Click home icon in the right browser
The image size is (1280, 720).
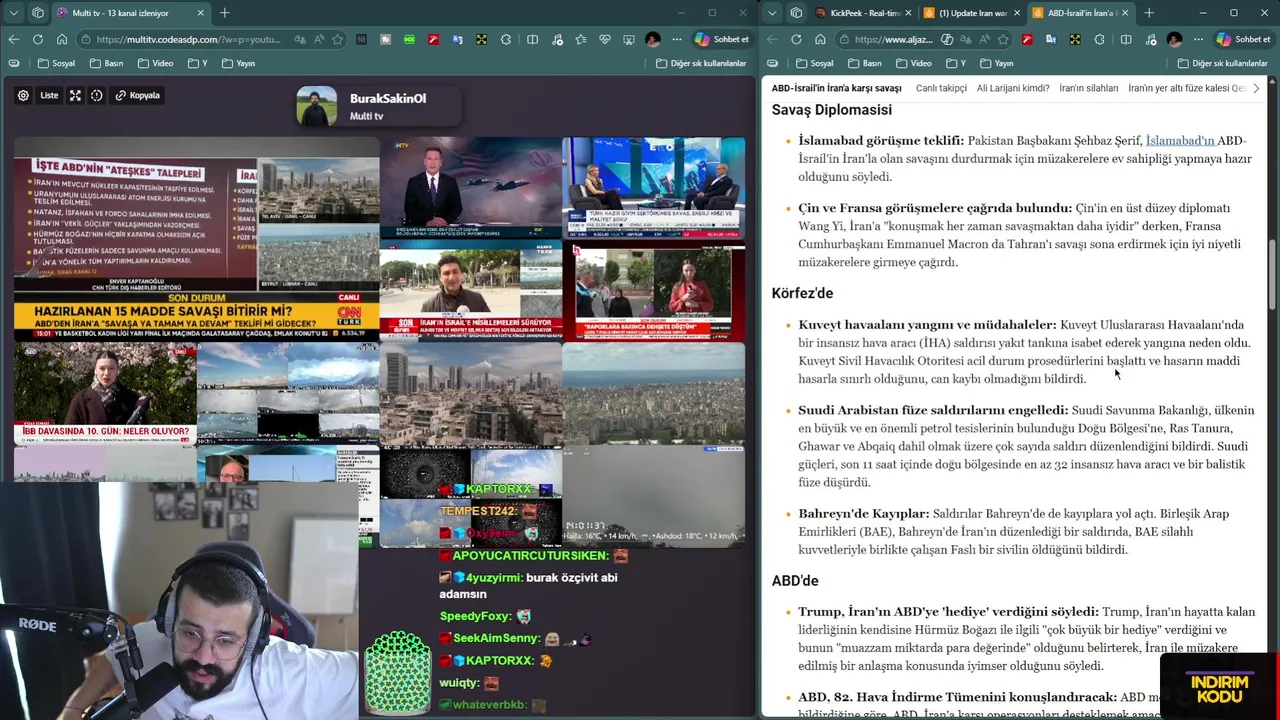[x=820, y=39]
